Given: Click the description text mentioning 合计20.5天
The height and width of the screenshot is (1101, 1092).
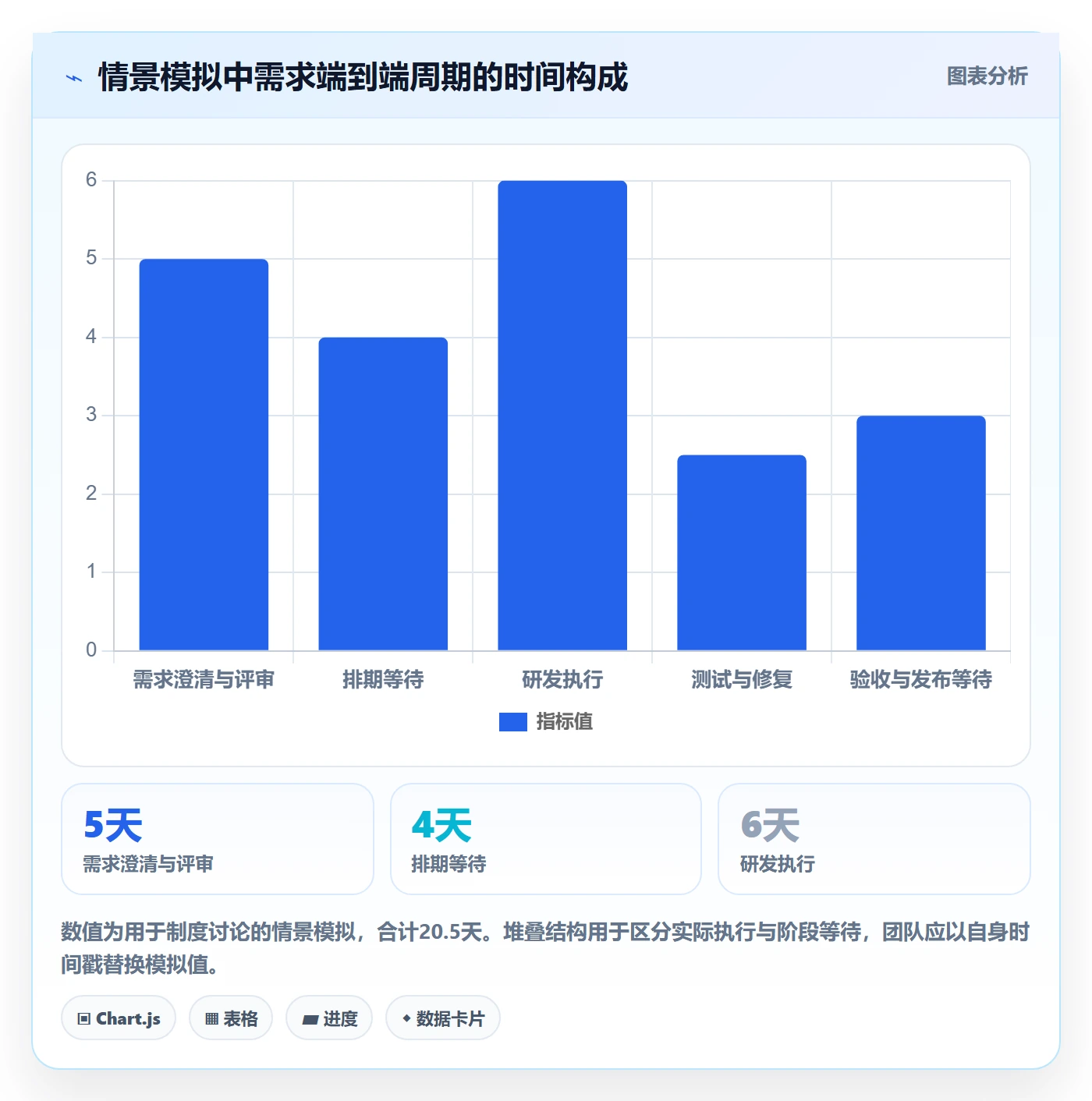Looking at the screenshot, I should pyautogui.click(x=546, y=947).
